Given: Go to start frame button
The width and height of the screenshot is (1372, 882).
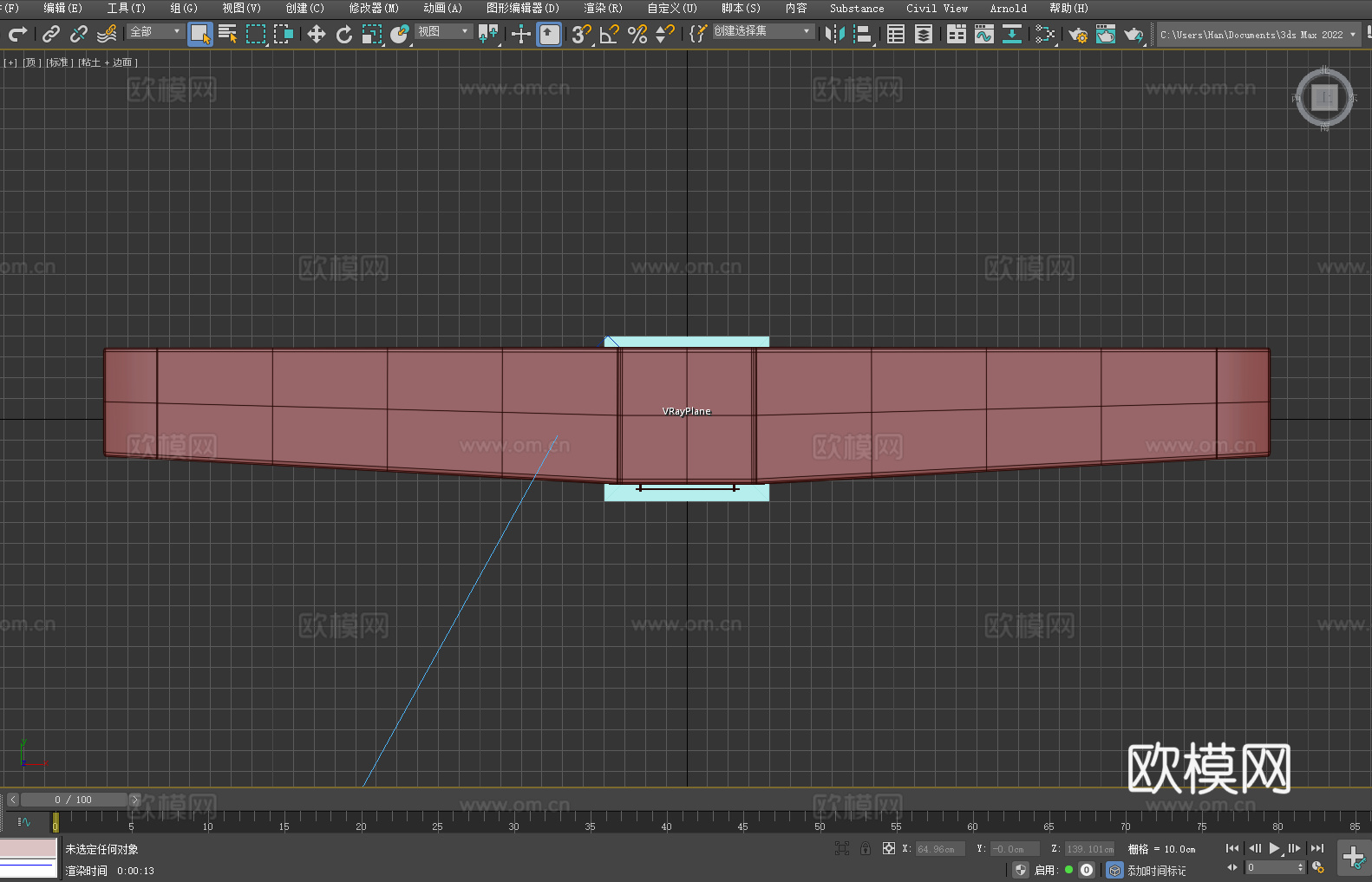Looking at the screenshot, I should (1232, 848).
